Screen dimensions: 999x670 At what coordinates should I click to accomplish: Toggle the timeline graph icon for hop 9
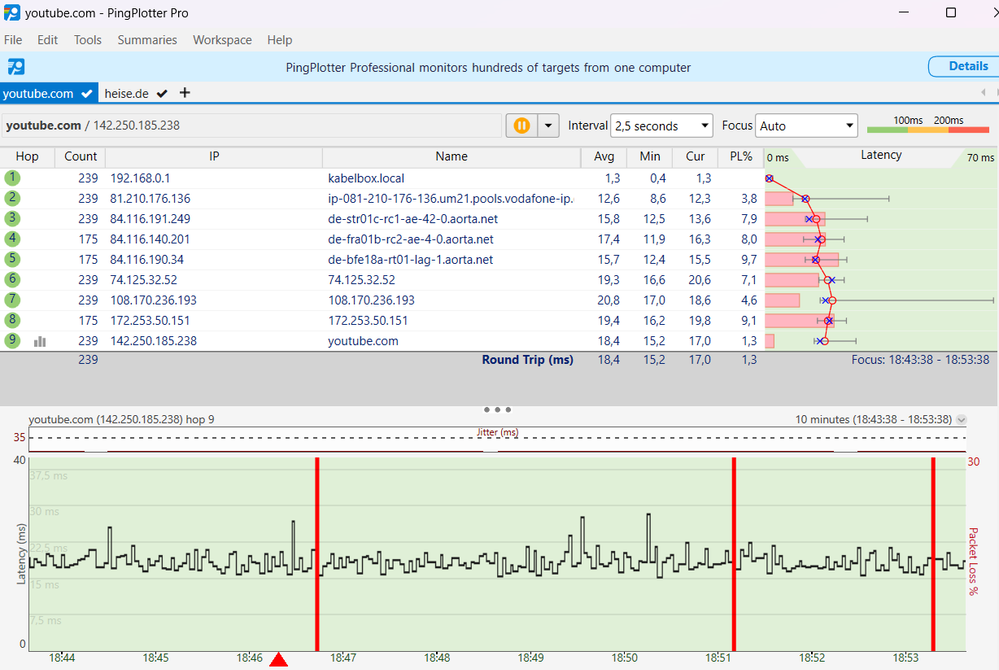pos(40,342)
